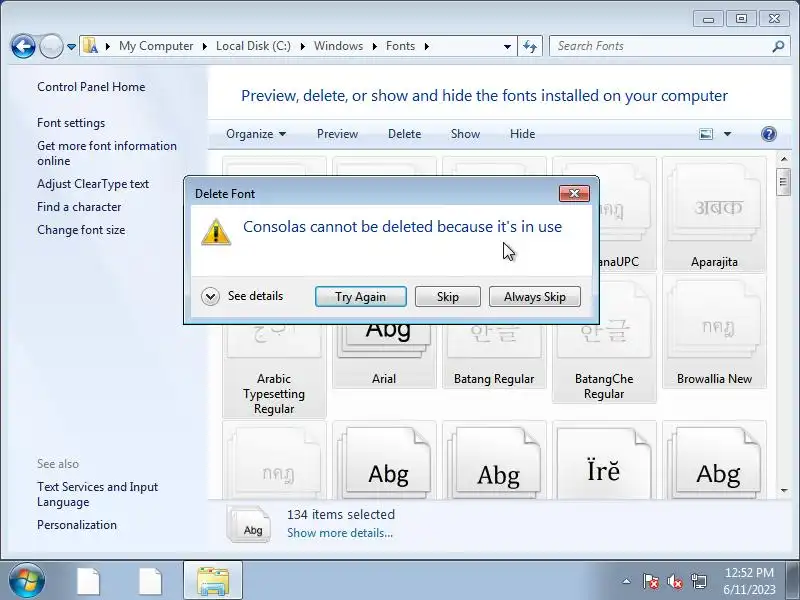Show hidden tray icons arrow
800x600 pixels.
point(626,581)
